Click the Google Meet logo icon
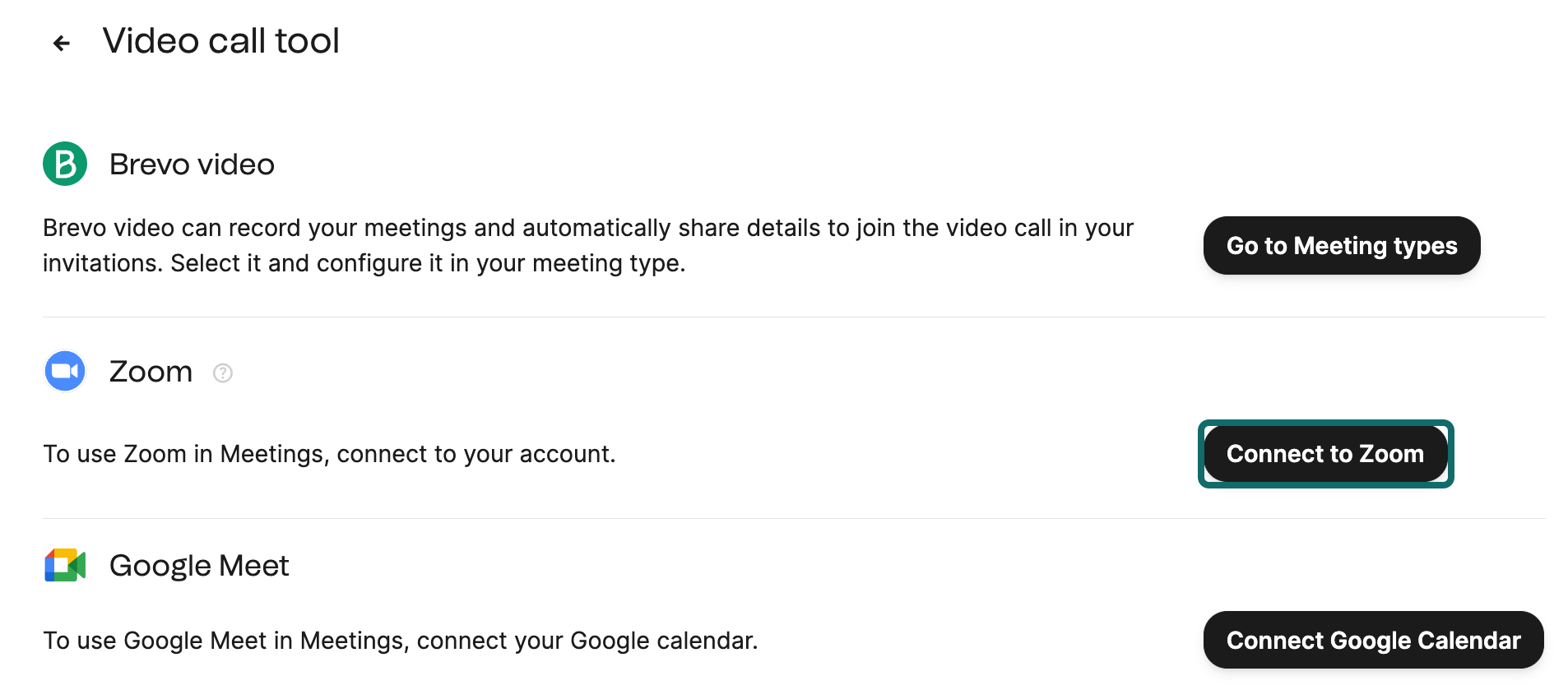This screenshot has width=1568, height=699. tap(65, 566)
